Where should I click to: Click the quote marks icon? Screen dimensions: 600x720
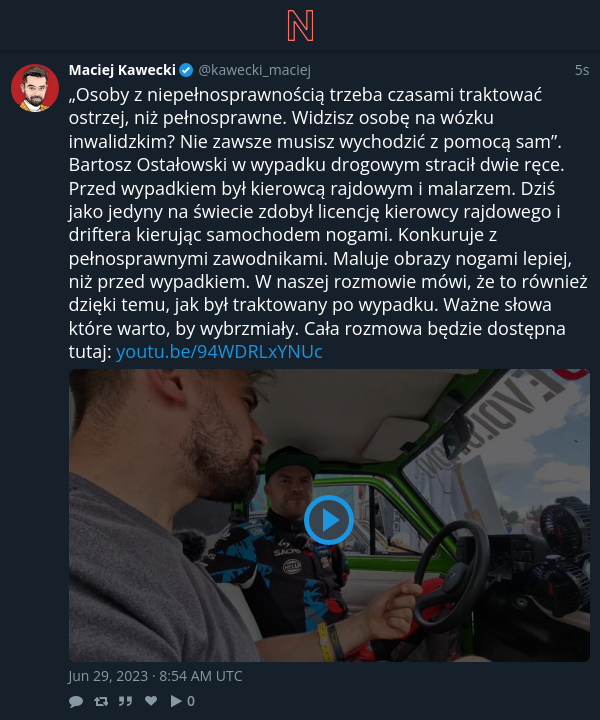click(125, 701)
